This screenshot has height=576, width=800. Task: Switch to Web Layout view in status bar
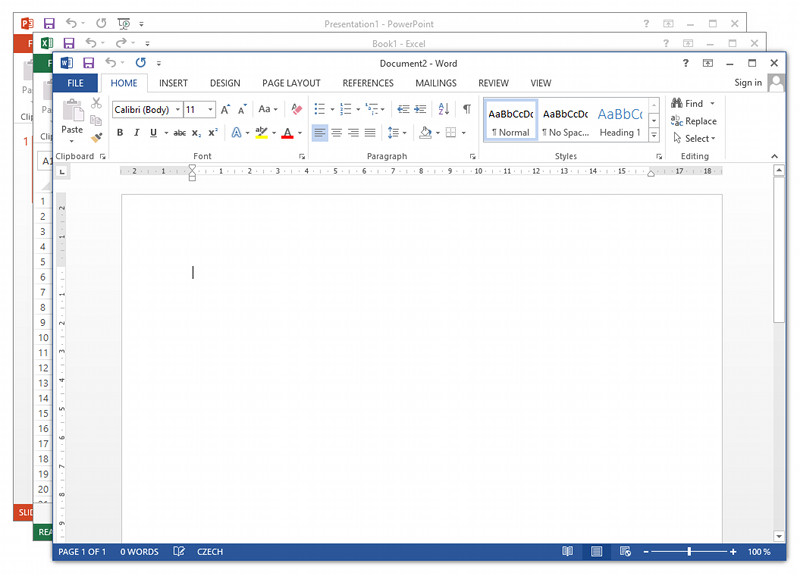625,552
